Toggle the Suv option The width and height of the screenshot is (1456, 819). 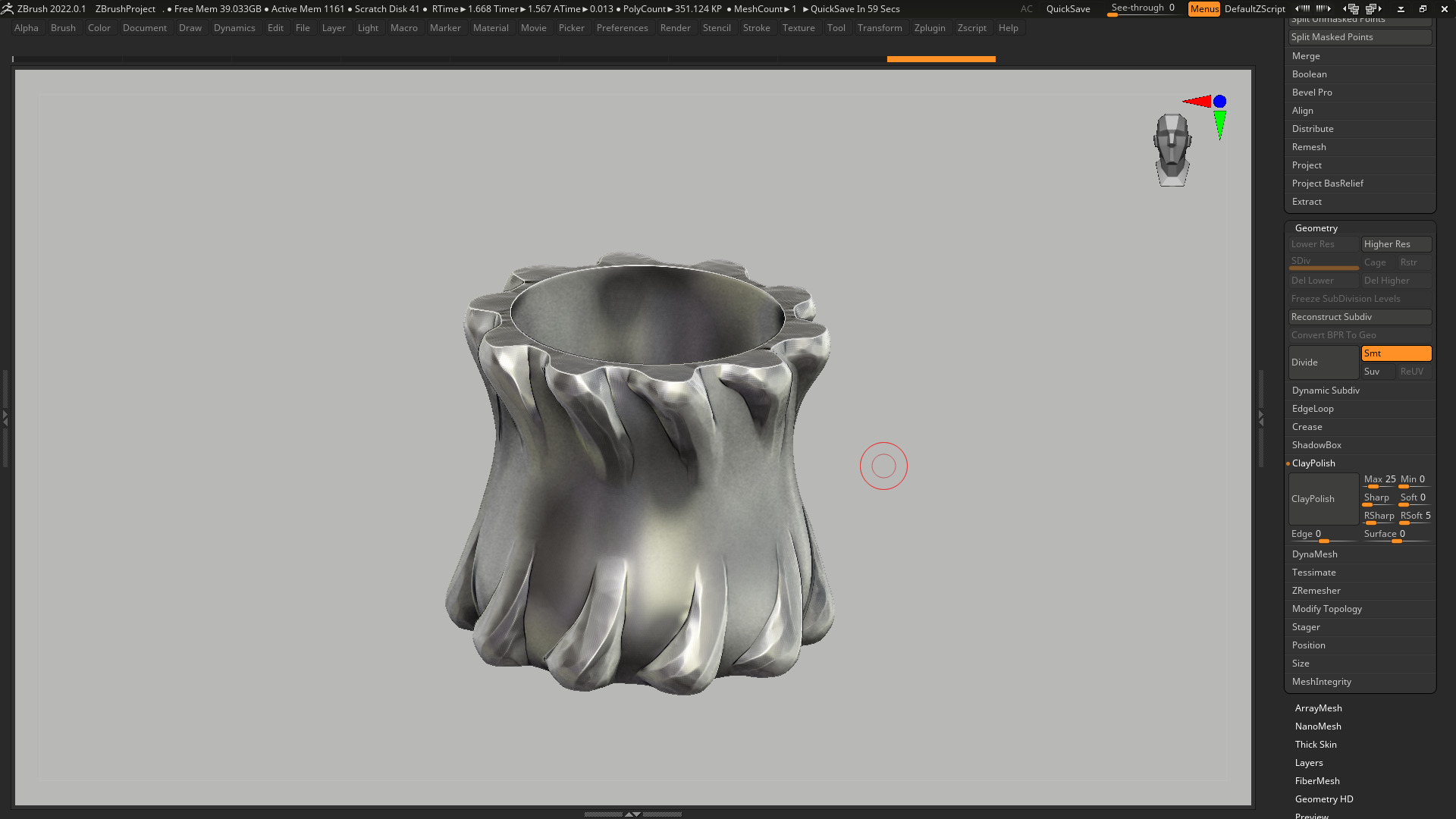click(x=1378, y=372)
